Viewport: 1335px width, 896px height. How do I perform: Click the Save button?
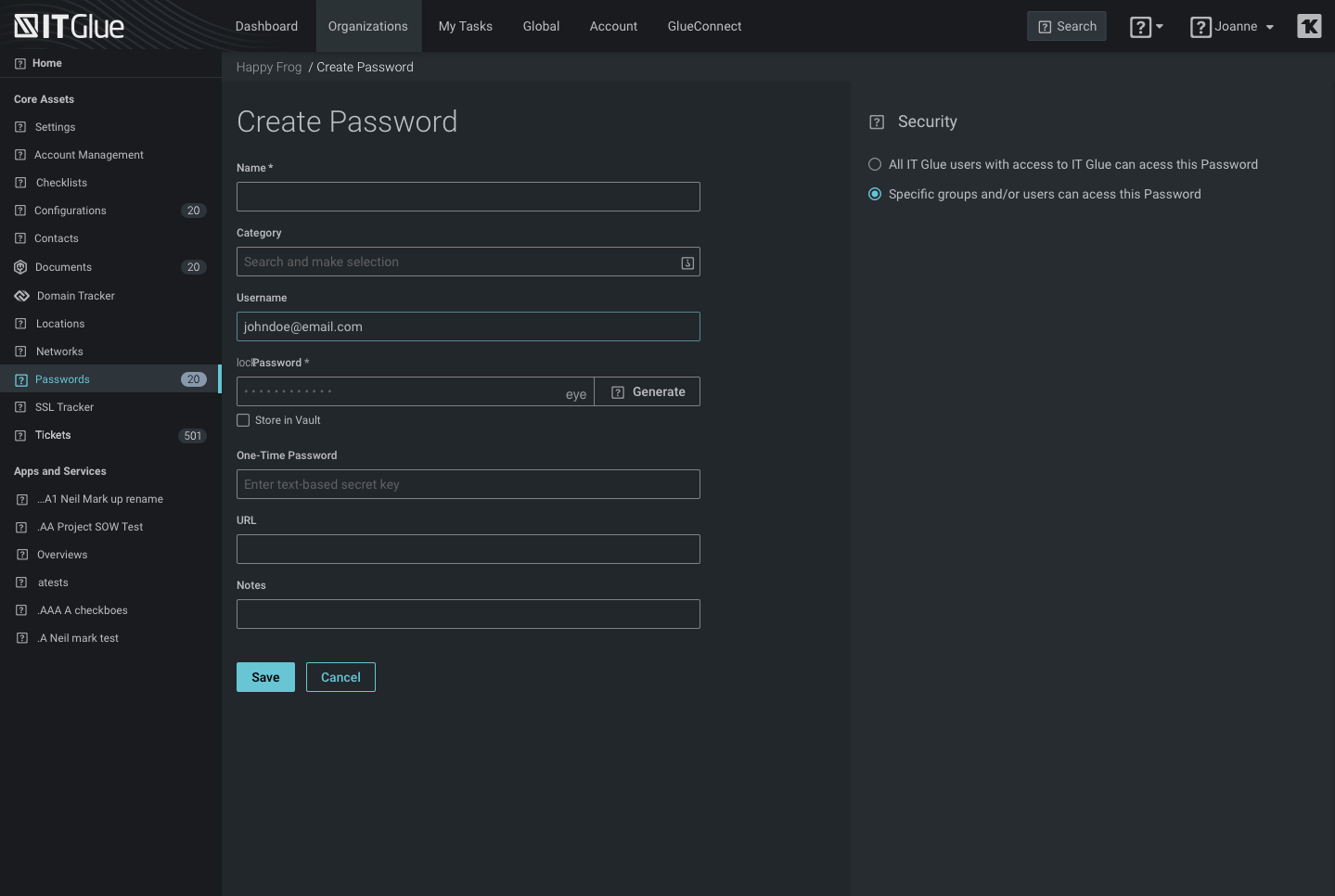(x=265, y=677)
